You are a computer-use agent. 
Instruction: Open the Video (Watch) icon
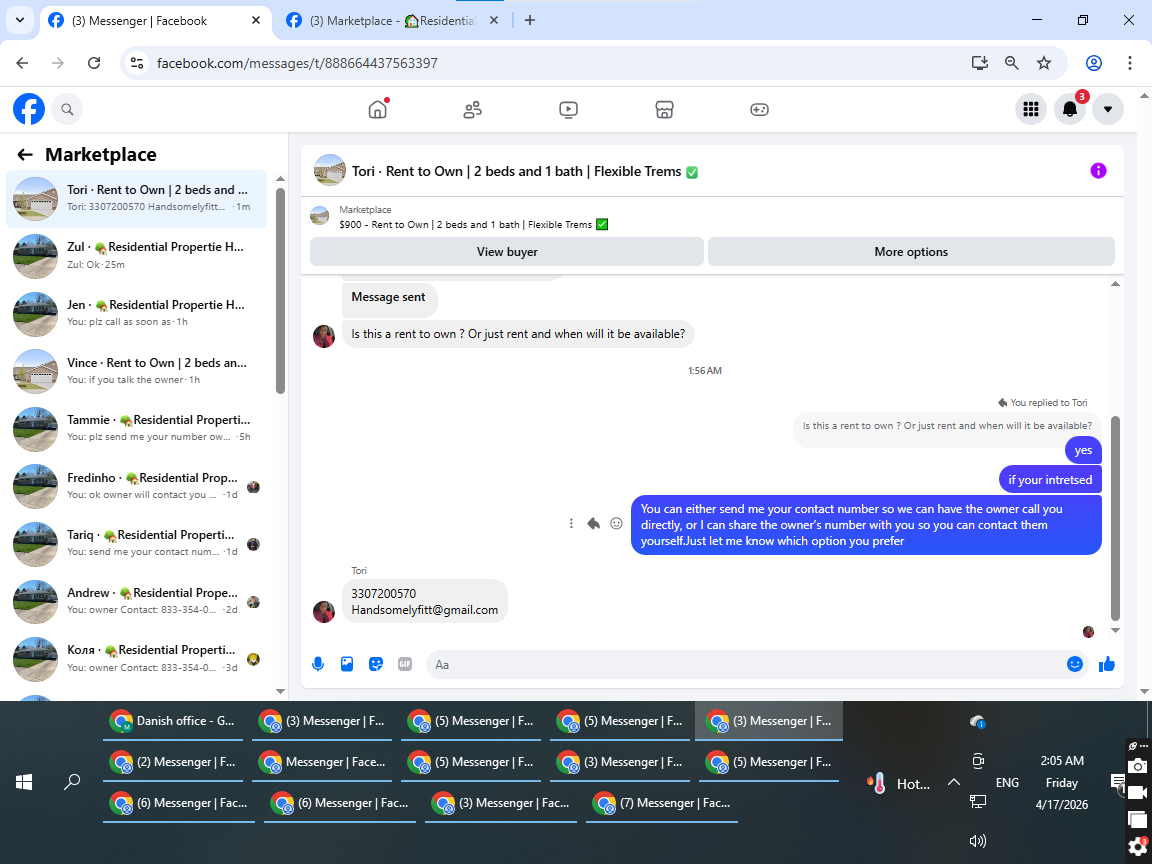(568, 109)
